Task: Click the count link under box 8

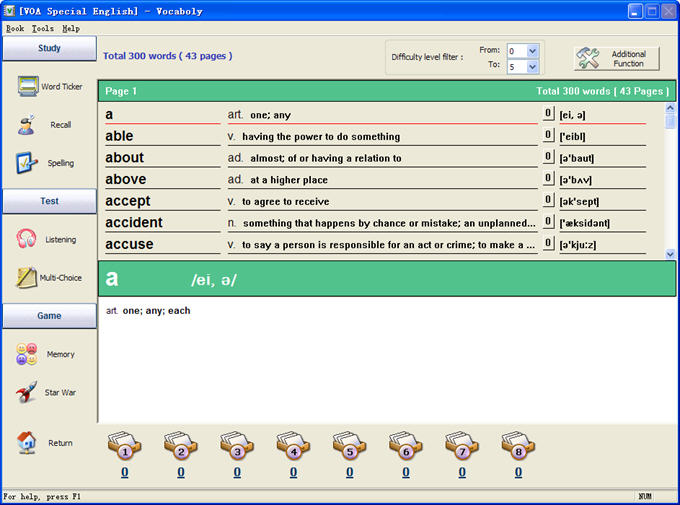Action: pyautogui.click(x=518, y=472)
